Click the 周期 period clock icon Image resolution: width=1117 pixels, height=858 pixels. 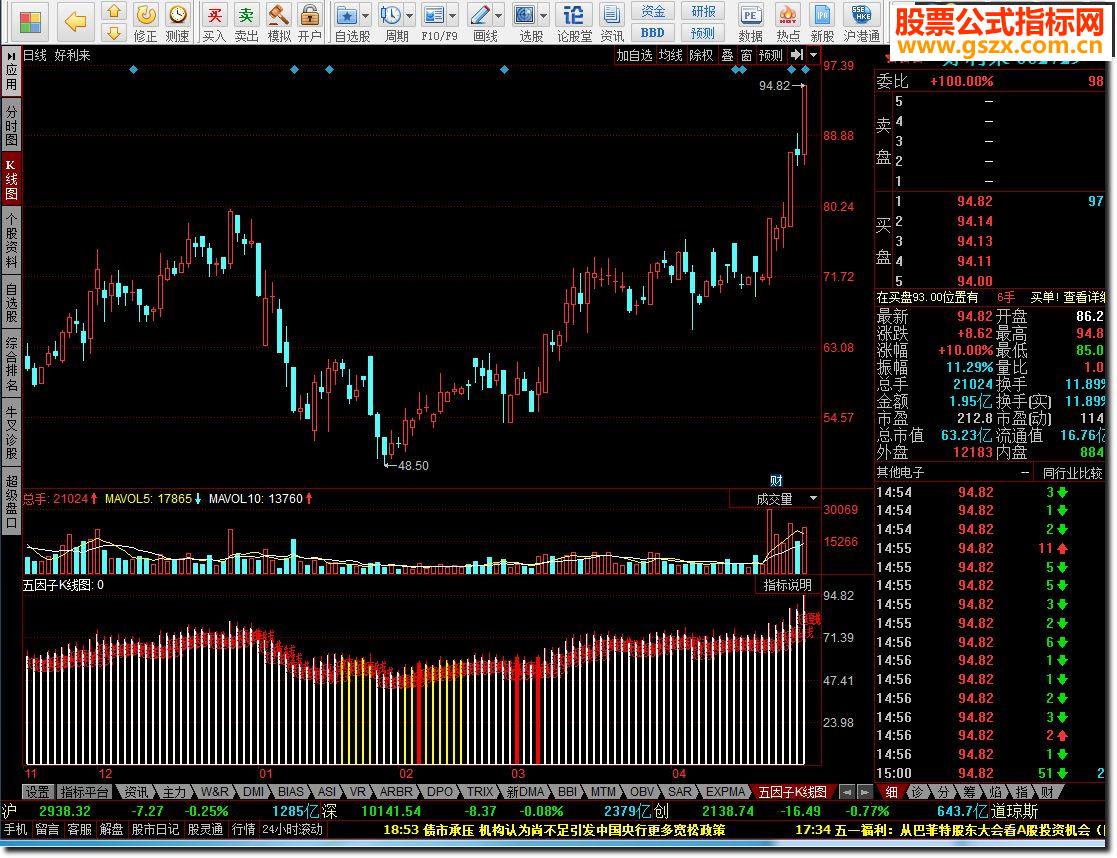tap(390, 14)
